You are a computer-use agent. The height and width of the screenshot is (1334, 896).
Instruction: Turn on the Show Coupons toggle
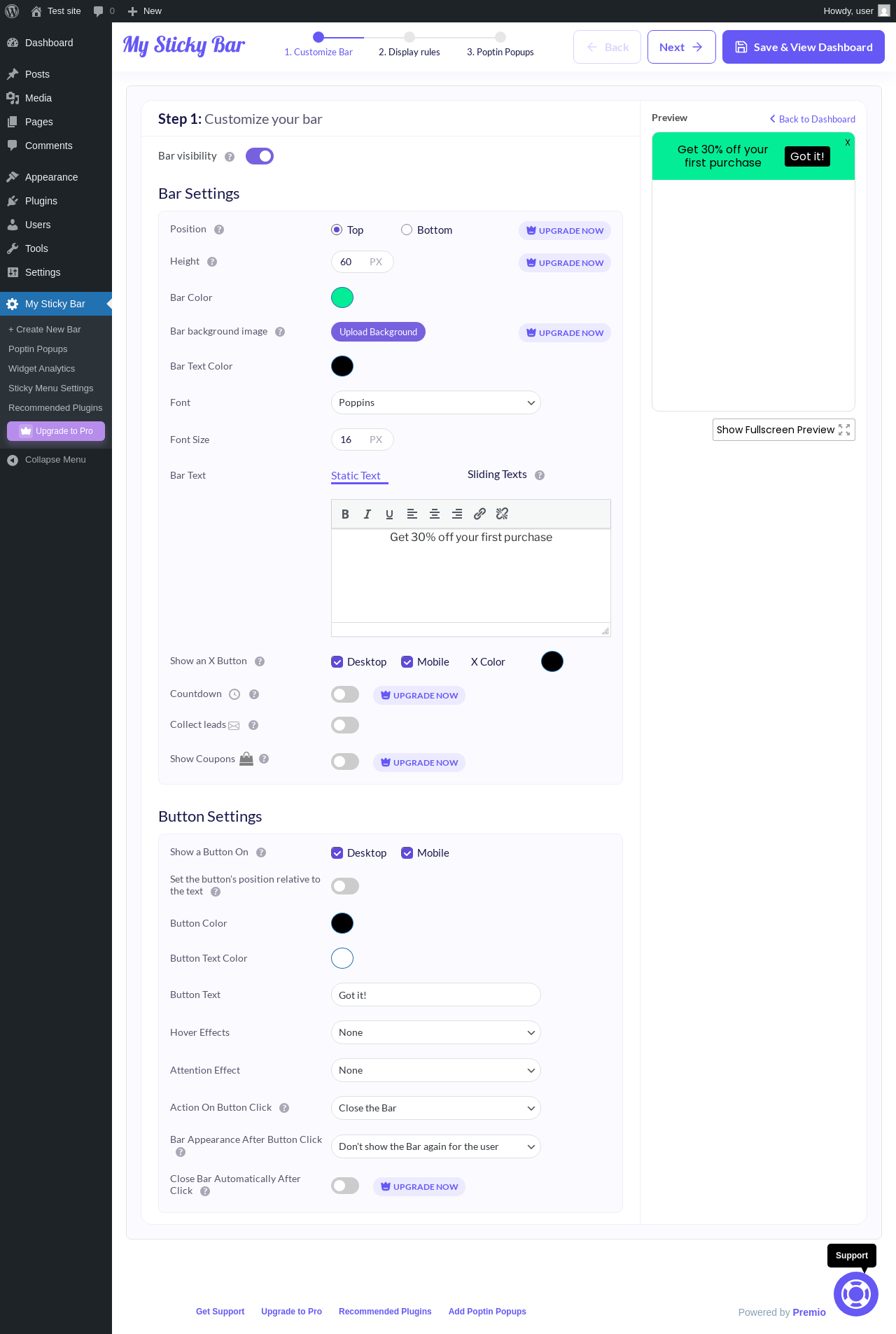click(345, 761)
